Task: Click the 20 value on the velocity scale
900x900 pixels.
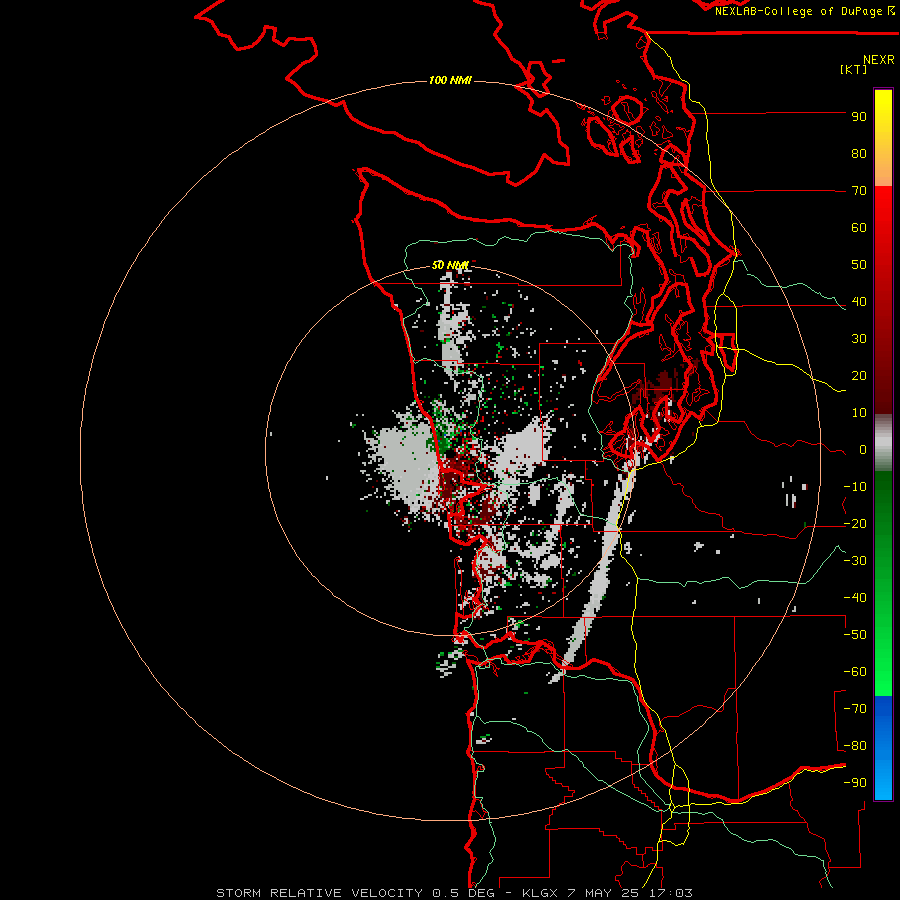Action: click(x=859, y=376)
